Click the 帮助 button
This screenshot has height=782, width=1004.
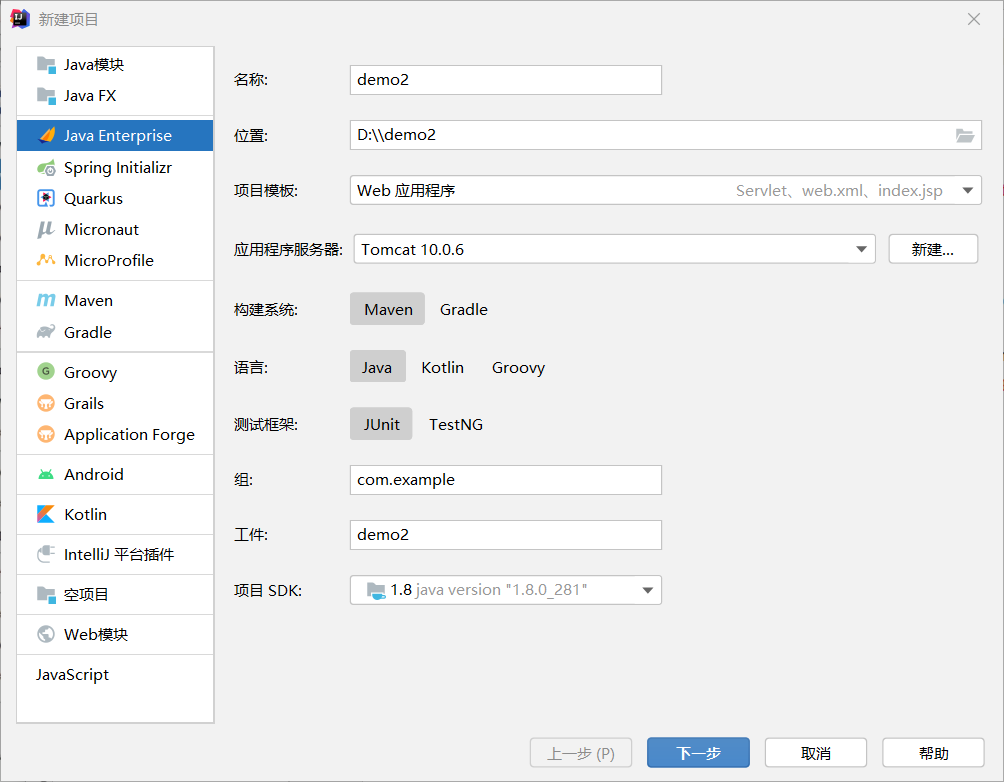pos(934,753)
